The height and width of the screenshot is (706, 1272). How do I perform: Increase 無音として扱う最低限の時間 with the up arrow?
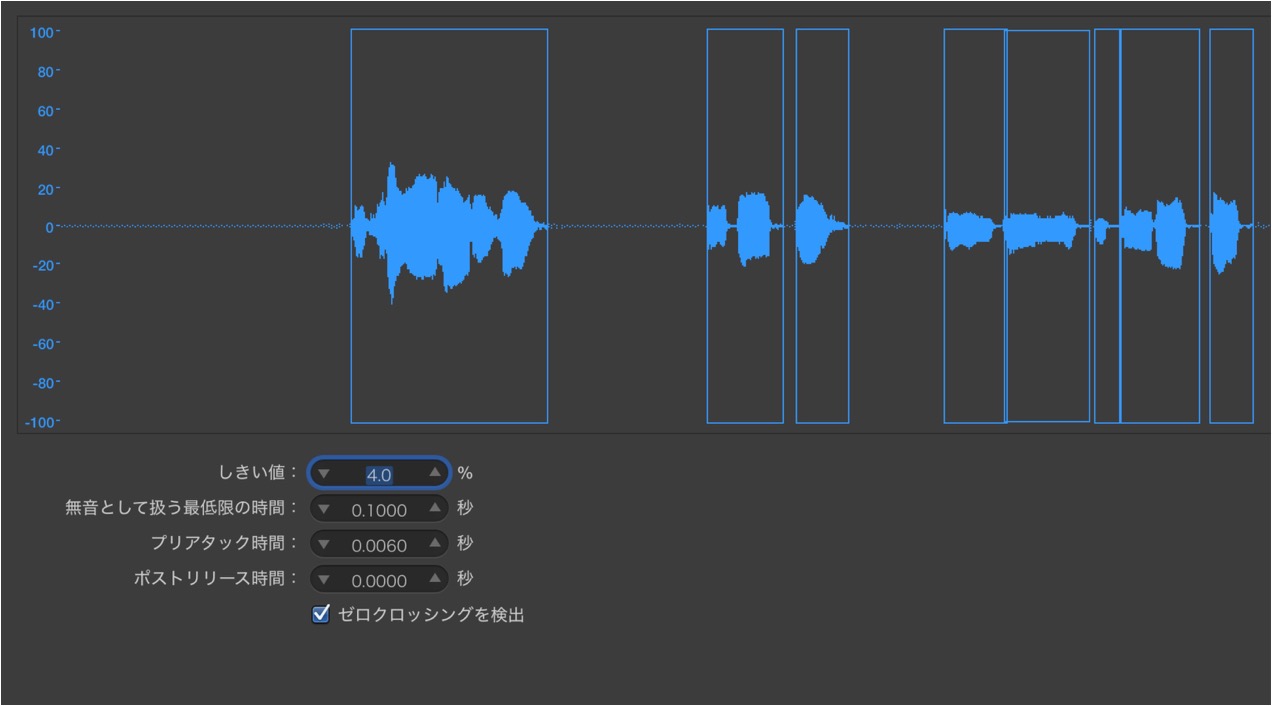pos(434,508)
